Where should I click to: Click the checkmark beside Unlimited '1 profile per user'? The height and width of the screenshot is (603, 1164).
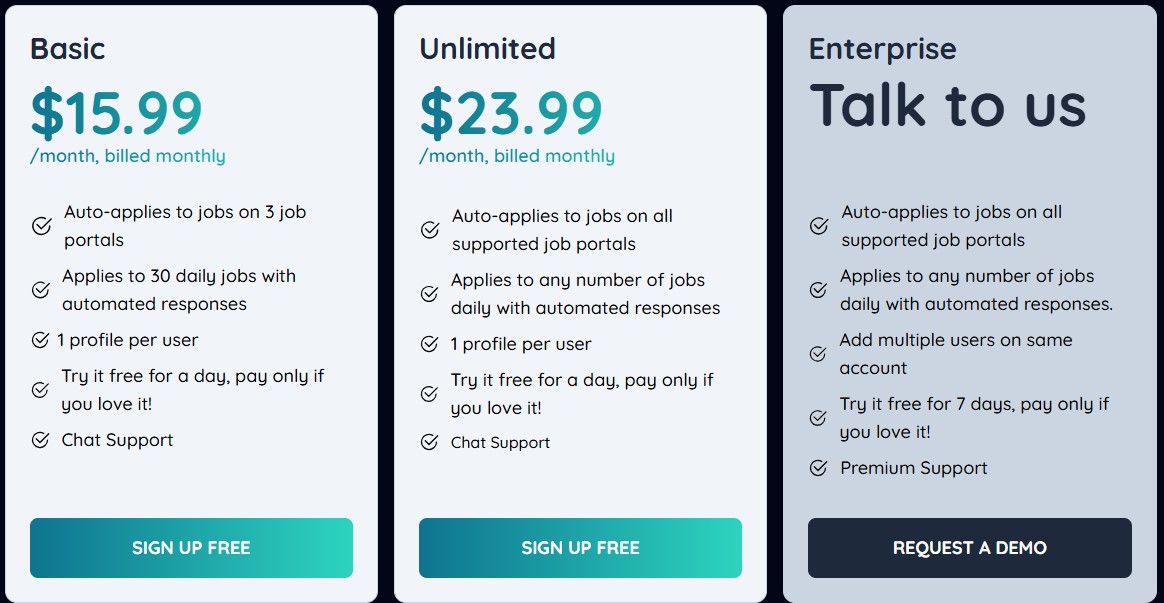click(430, 343)
